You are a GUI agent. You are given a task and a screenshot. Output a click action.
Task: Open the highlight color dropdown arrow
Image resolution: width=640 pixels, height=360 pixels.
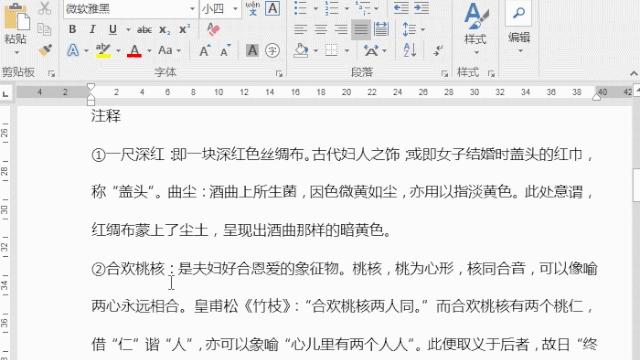click(118, 51)
